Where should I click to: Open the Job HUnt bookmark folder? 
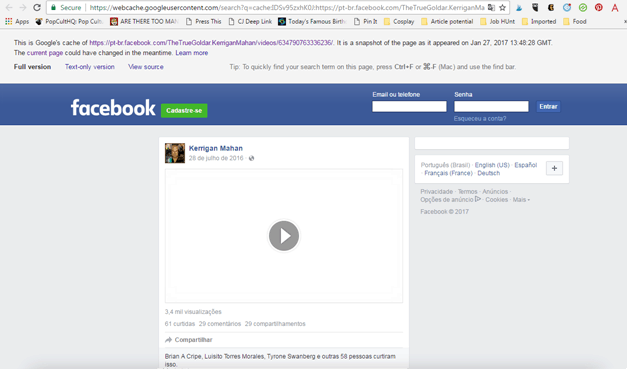pyautogui.click(x=497, y=22)
